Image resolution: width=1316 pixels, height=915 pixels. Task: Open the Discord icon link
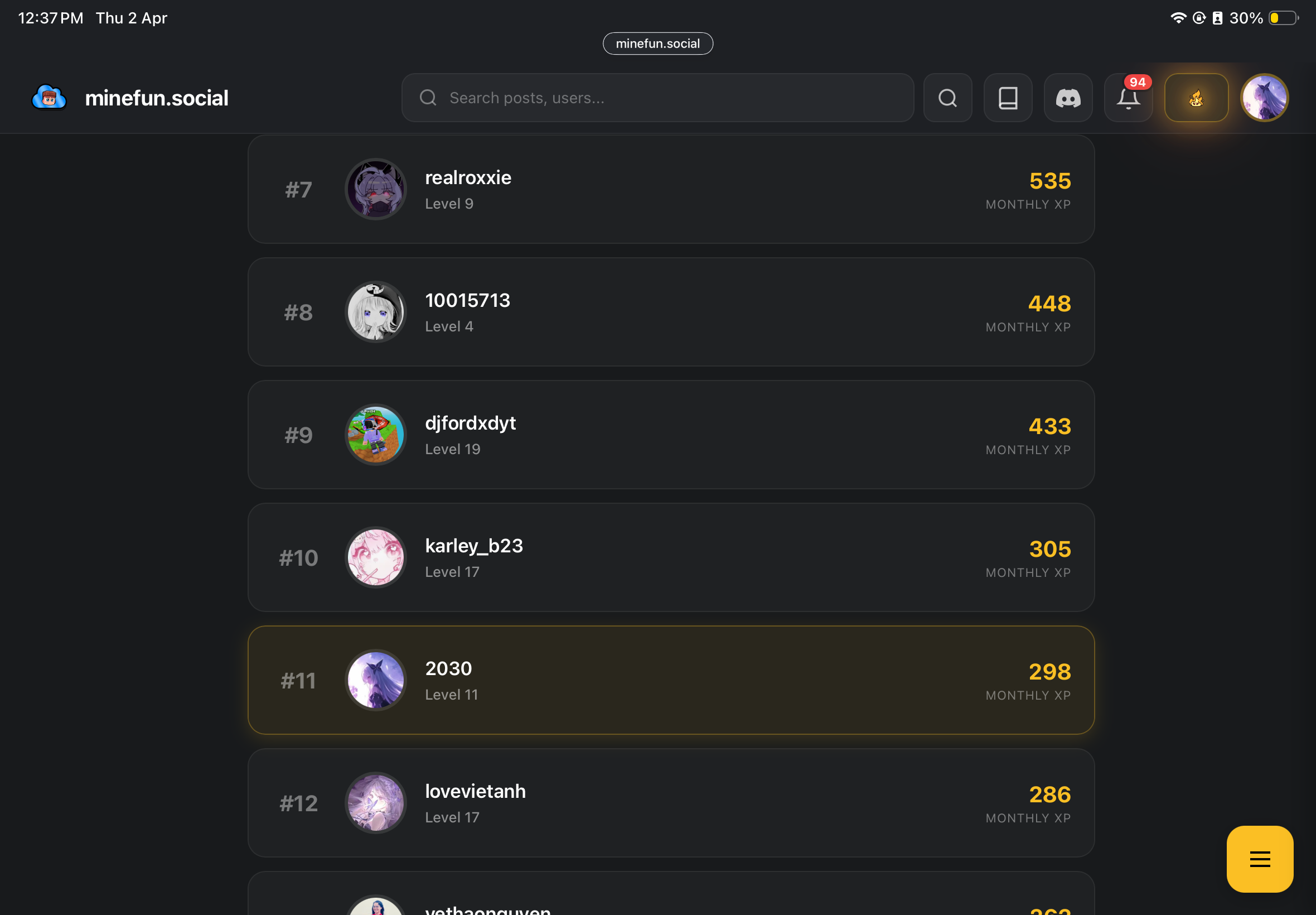pyautogui.click(x=1068, y=98)
